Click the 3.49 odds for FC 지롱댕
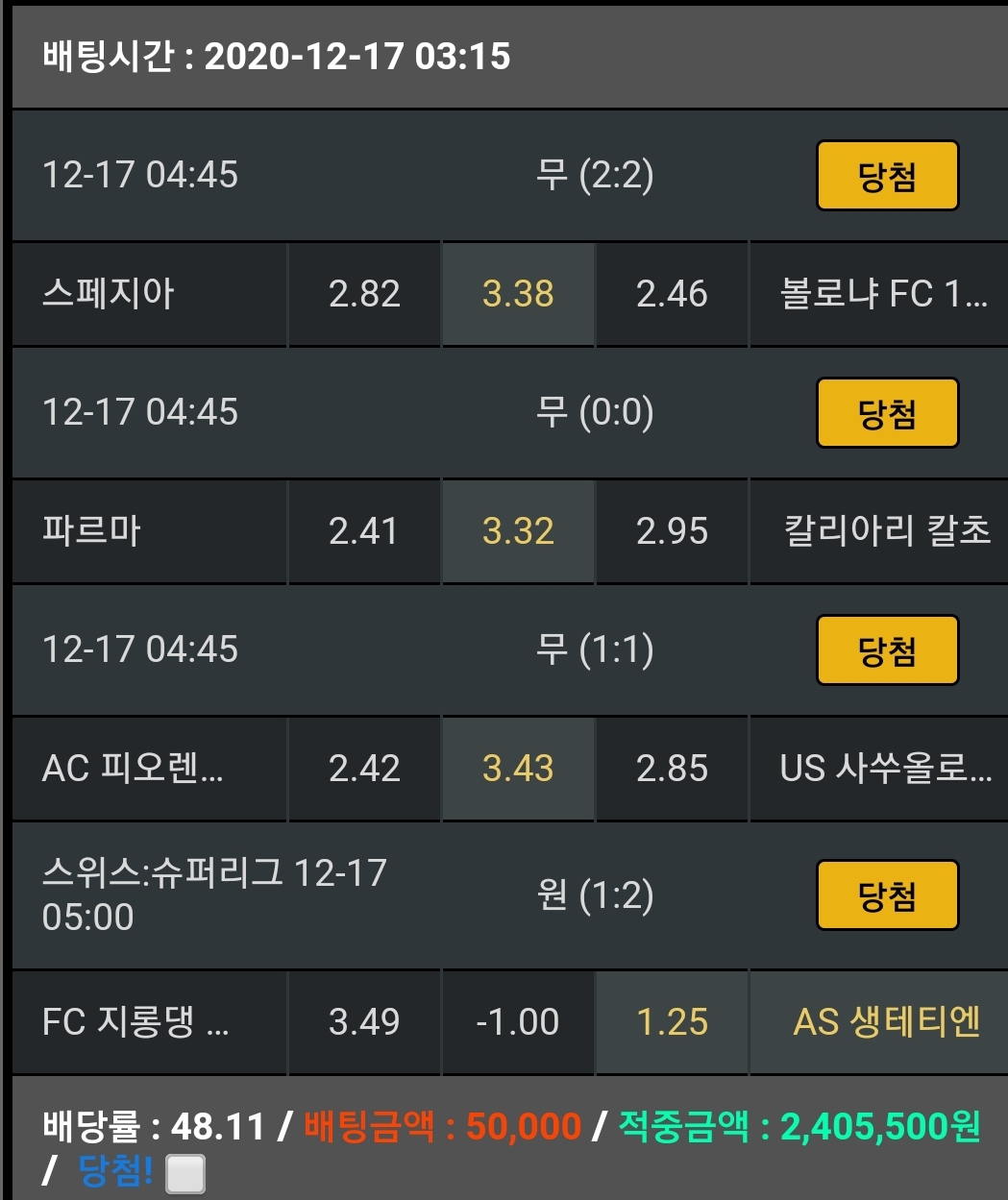1008x1200 pixels. 364,1022
